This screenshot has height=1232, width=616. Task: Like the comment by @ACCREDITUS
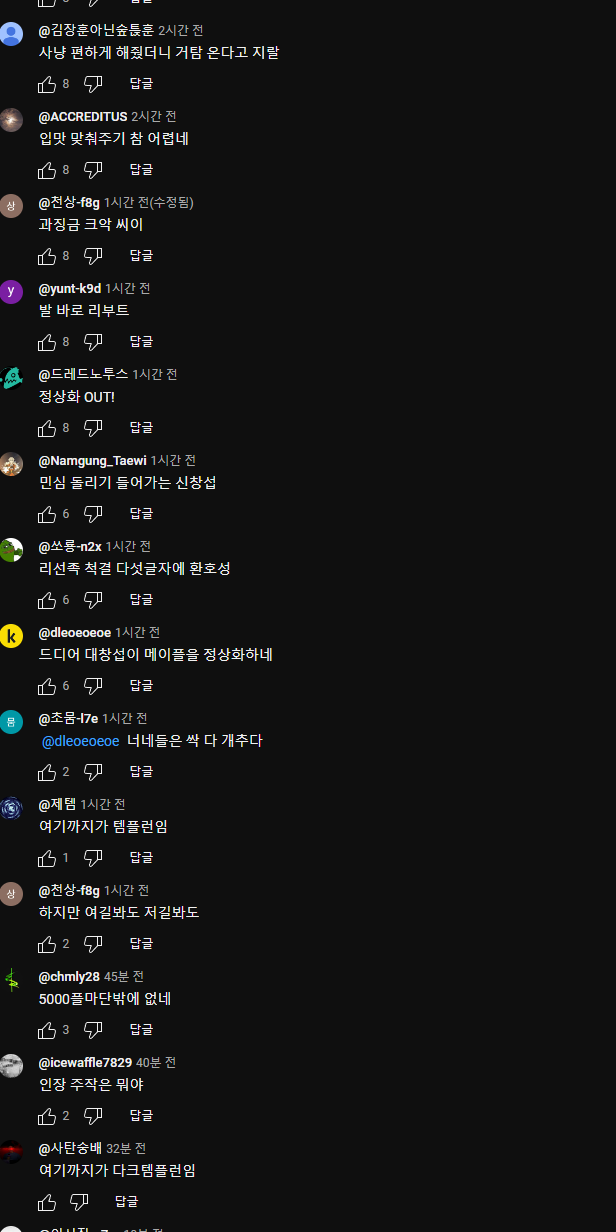coord(47,170)
